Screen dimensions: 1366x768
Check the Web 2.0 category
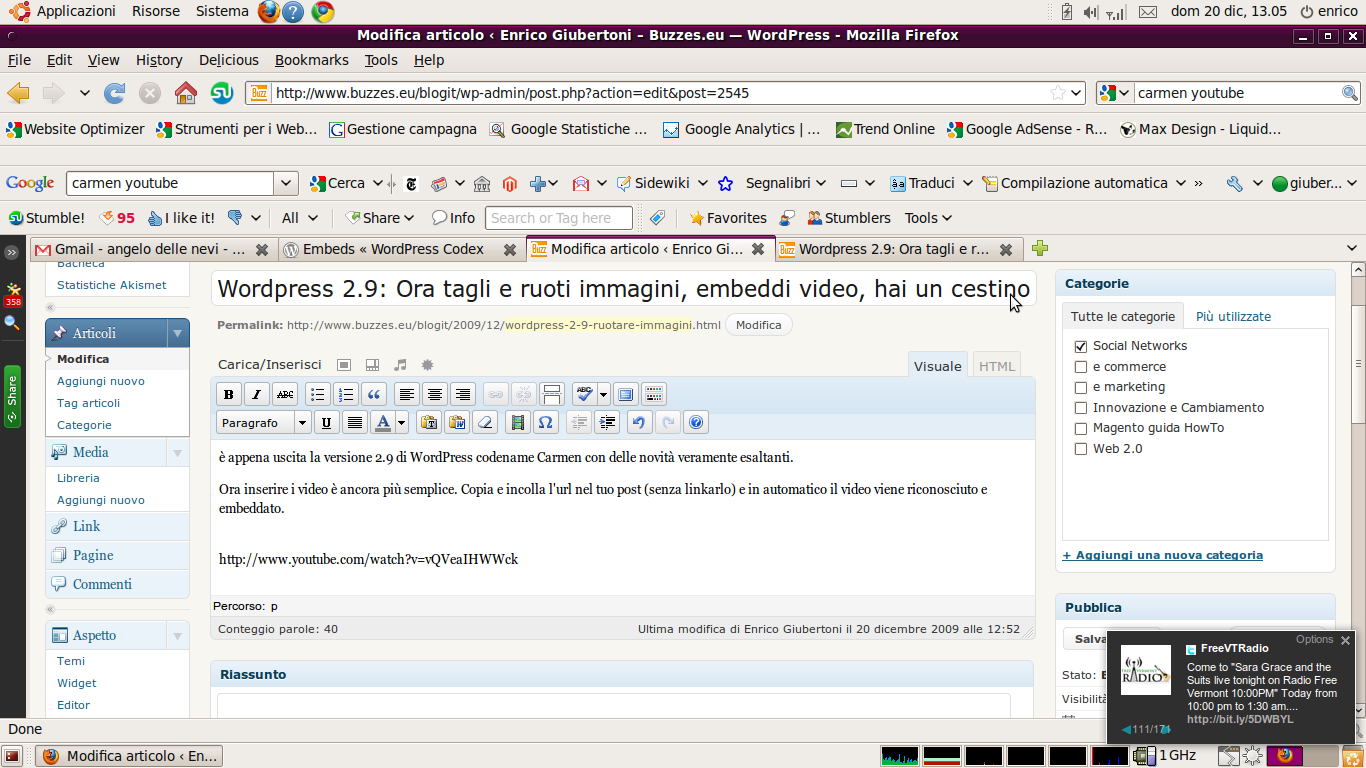pos(1080,449)
